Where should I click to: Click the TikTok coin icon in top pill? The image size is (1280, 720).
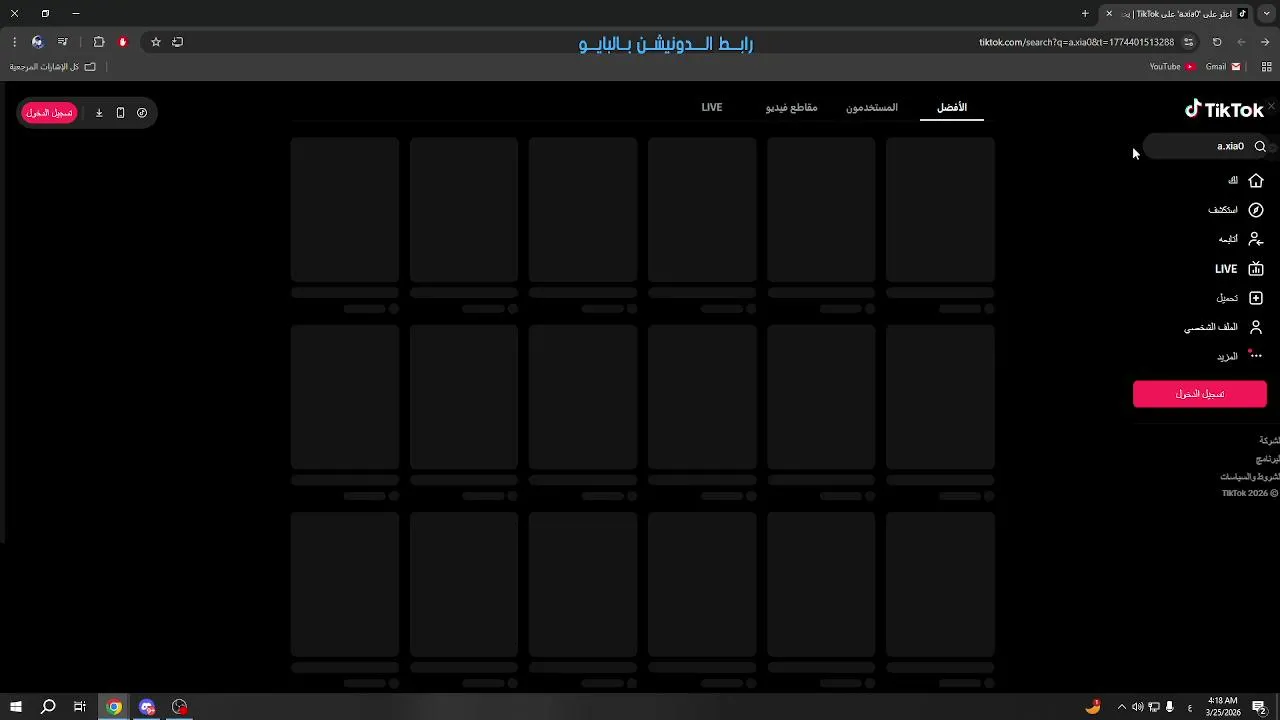142,113
